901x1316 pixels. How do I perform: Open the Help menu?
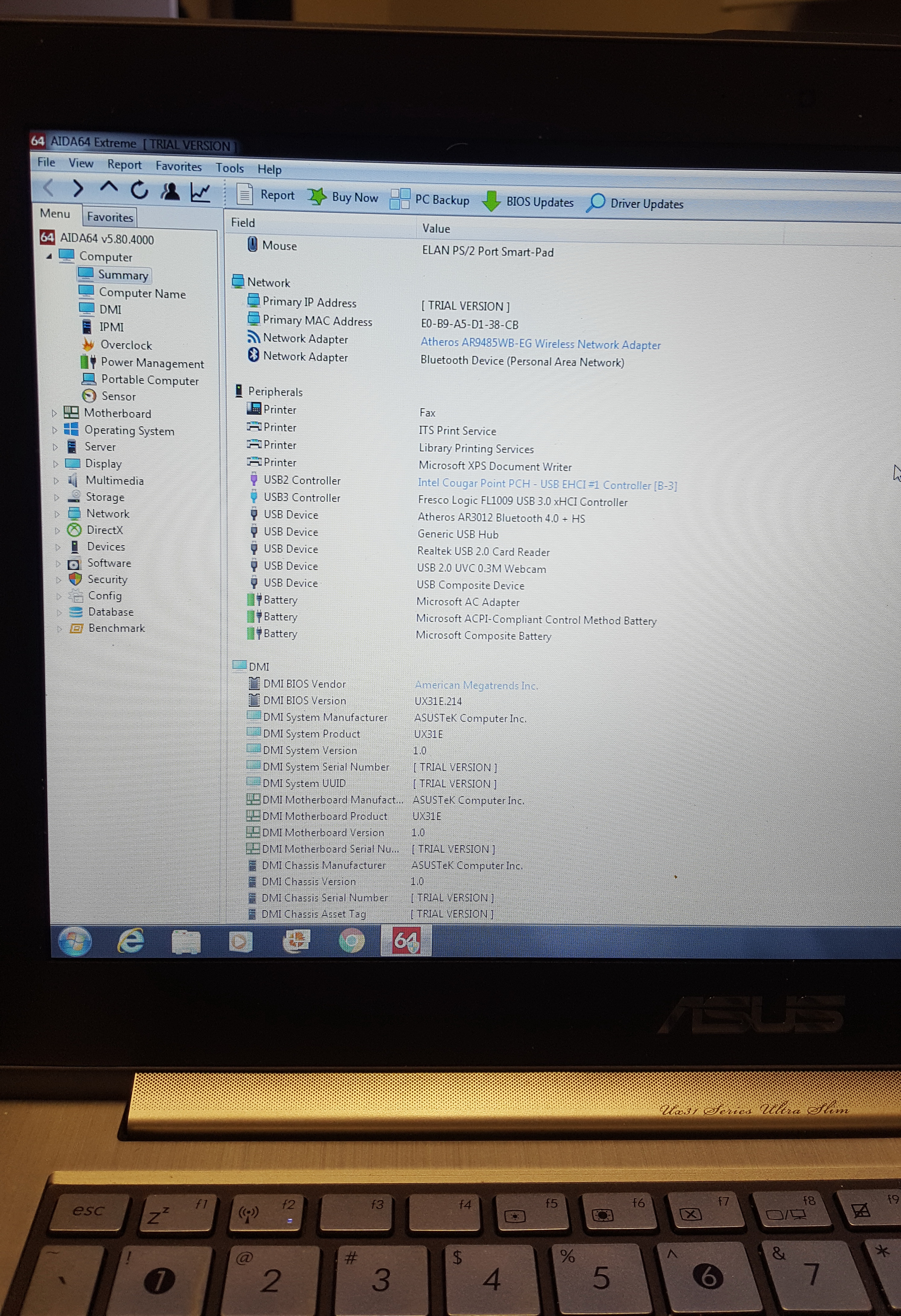pos(270,169)
